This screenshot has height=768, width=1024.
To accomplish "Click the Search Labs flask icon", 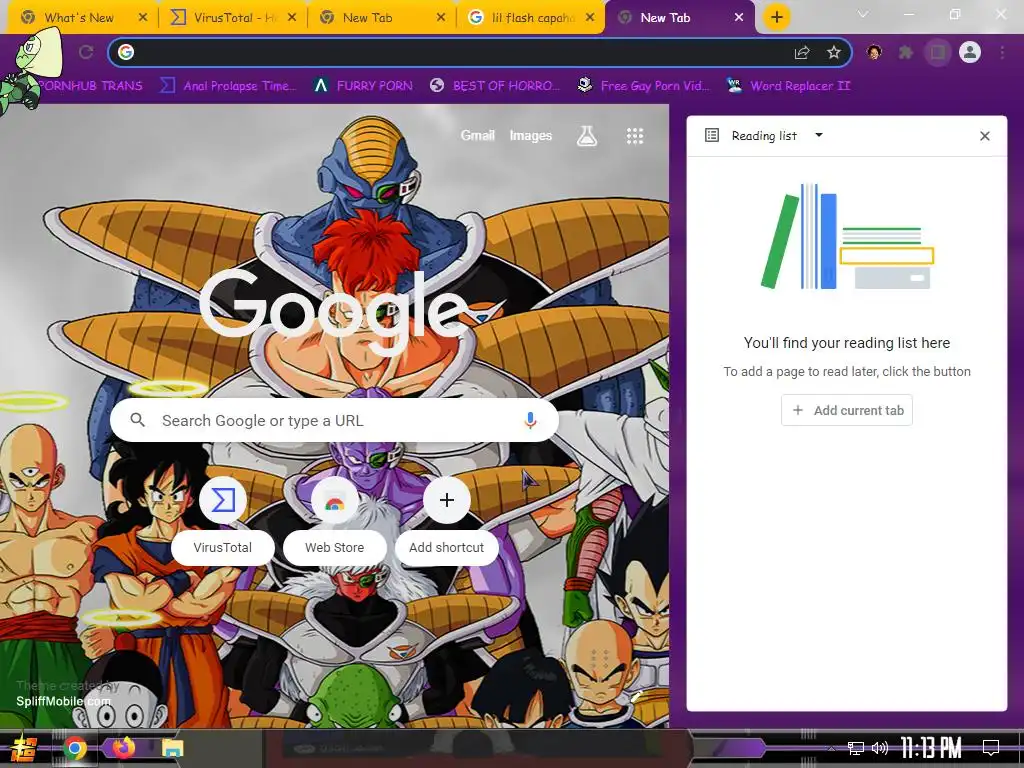I will tap(586, 136).
